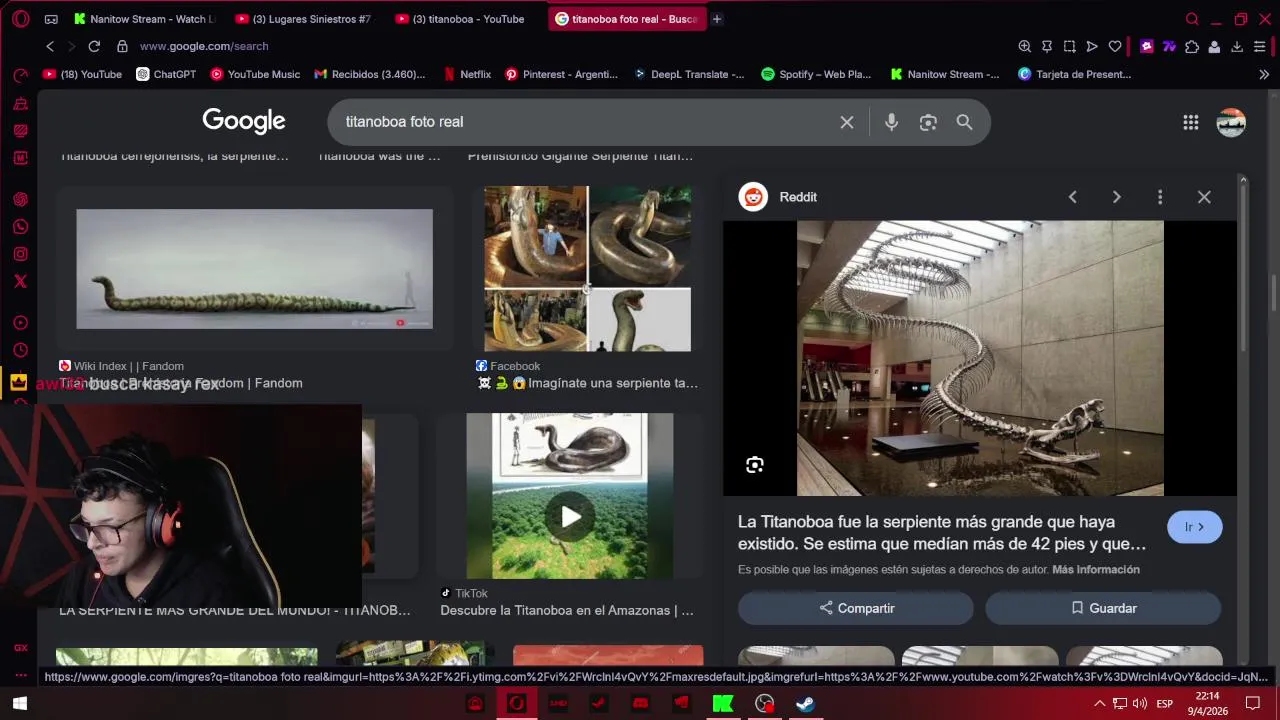Open the Spotify Web Player bookmark

pyautogui.click(x=816, y=74)
